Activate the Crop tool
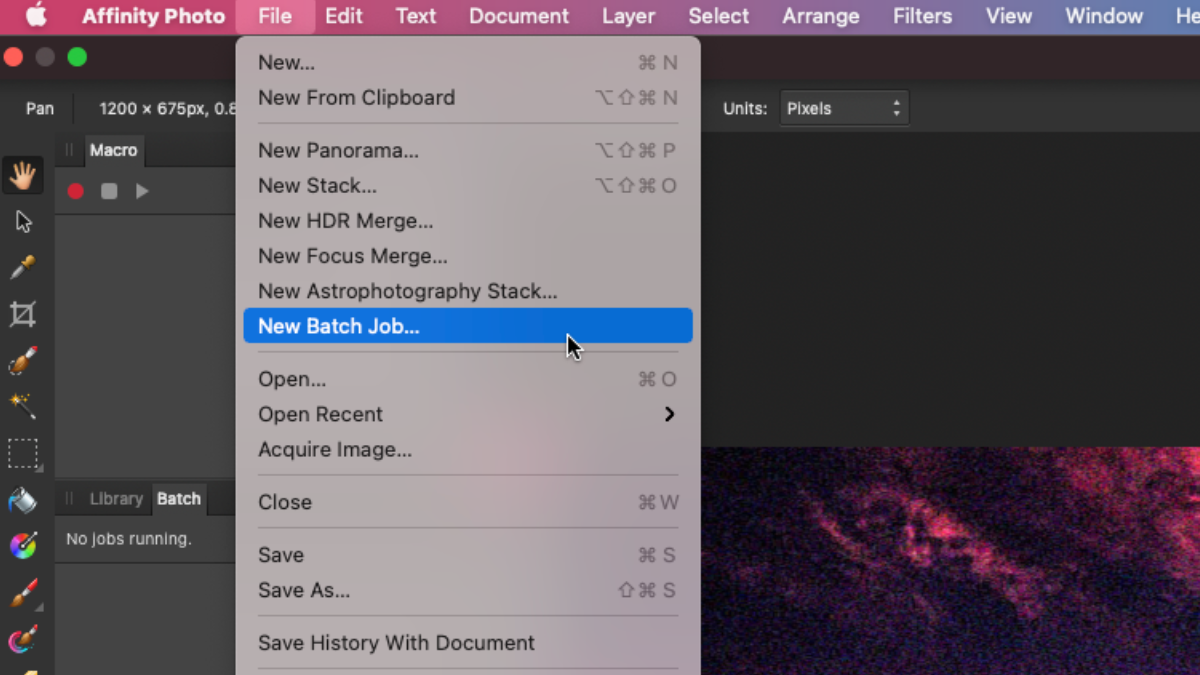The width and height of the screenshot is (1200, 675). tap(23, 313)
